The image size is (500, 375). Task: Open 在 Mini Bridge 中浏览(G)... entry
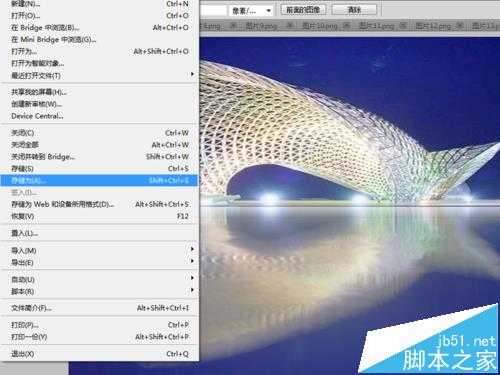coord(99,40)
